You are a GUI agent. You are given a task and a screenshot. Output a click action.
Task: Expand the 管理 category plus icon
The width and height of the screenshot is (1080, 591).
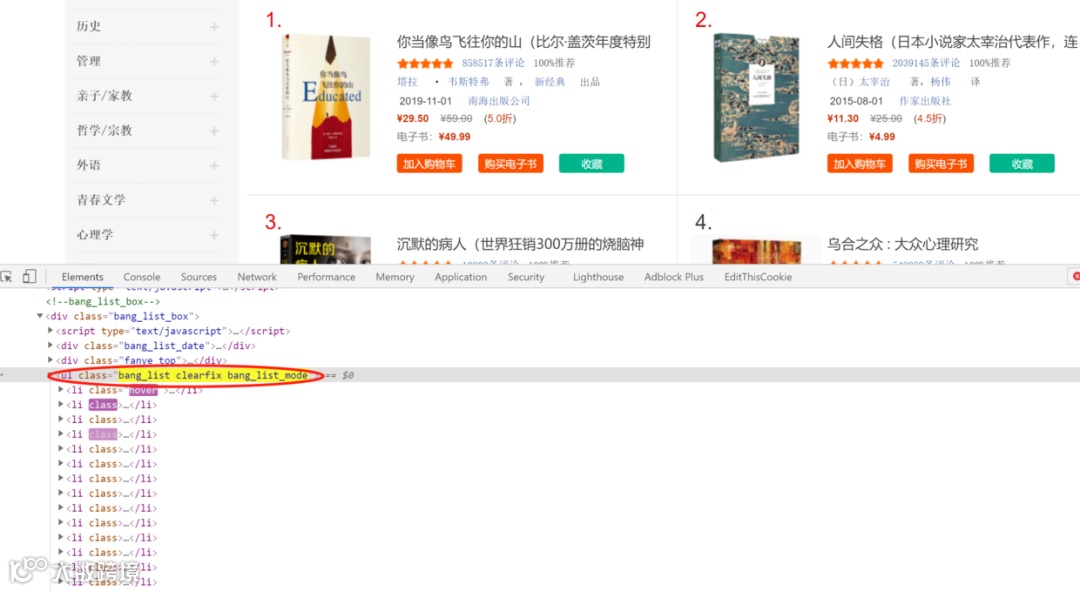(x=214, y=61)
